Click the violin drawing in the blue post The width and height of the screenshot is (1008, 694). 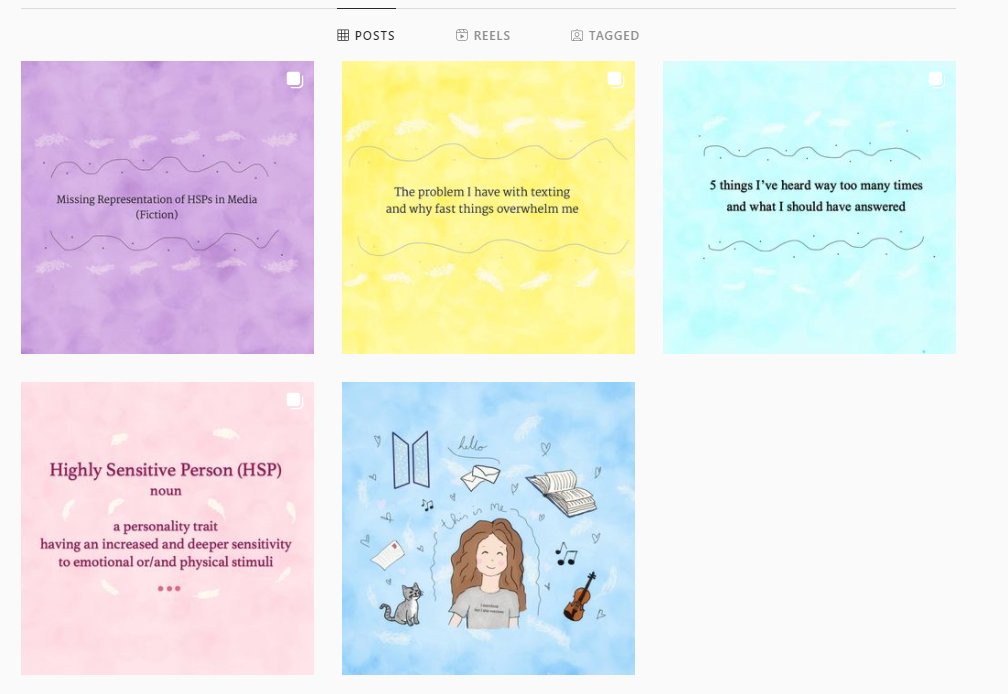[x=579, y=597]
